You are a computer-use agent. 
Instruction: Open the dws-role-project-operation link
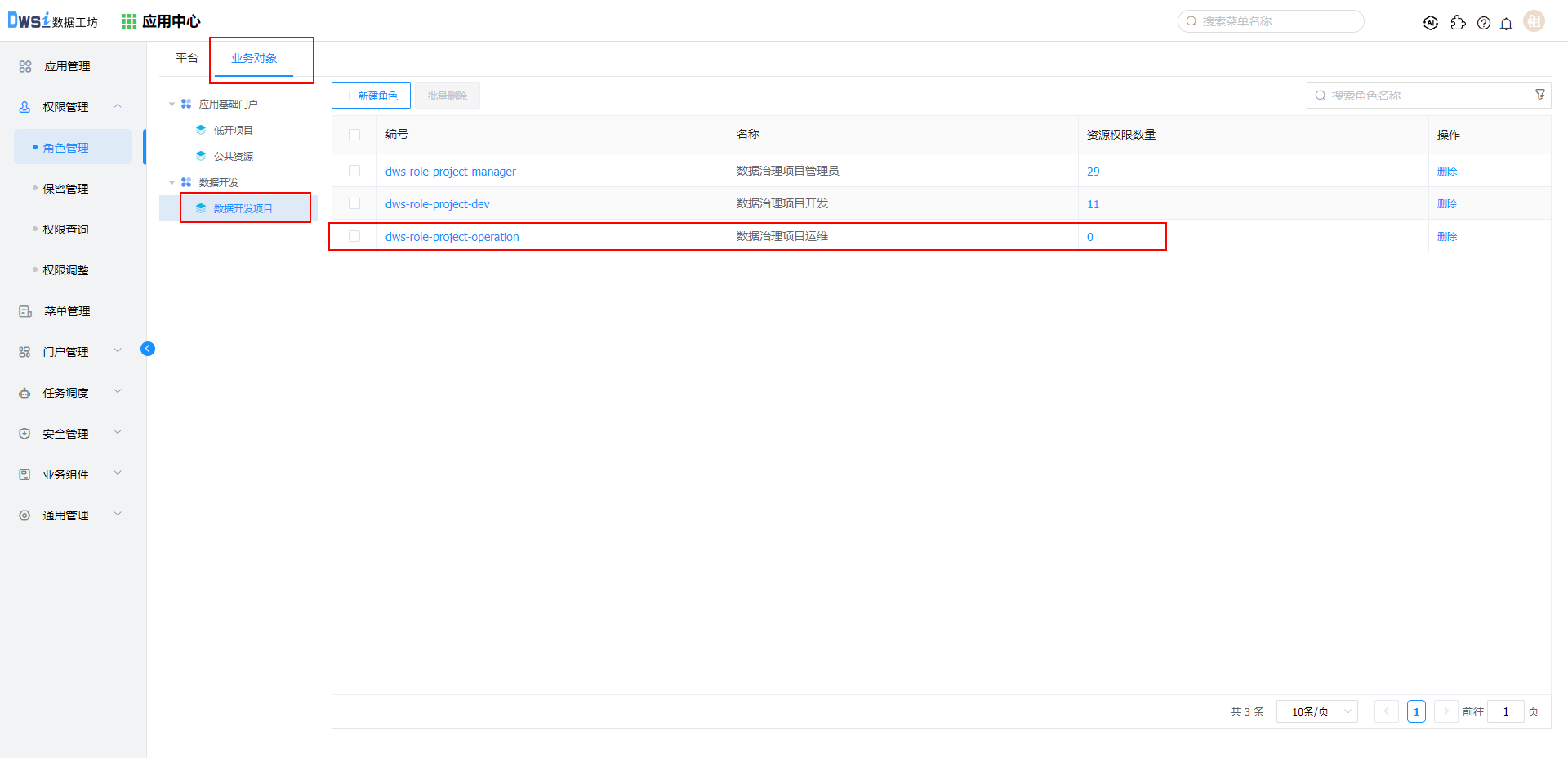click(452, 237)
